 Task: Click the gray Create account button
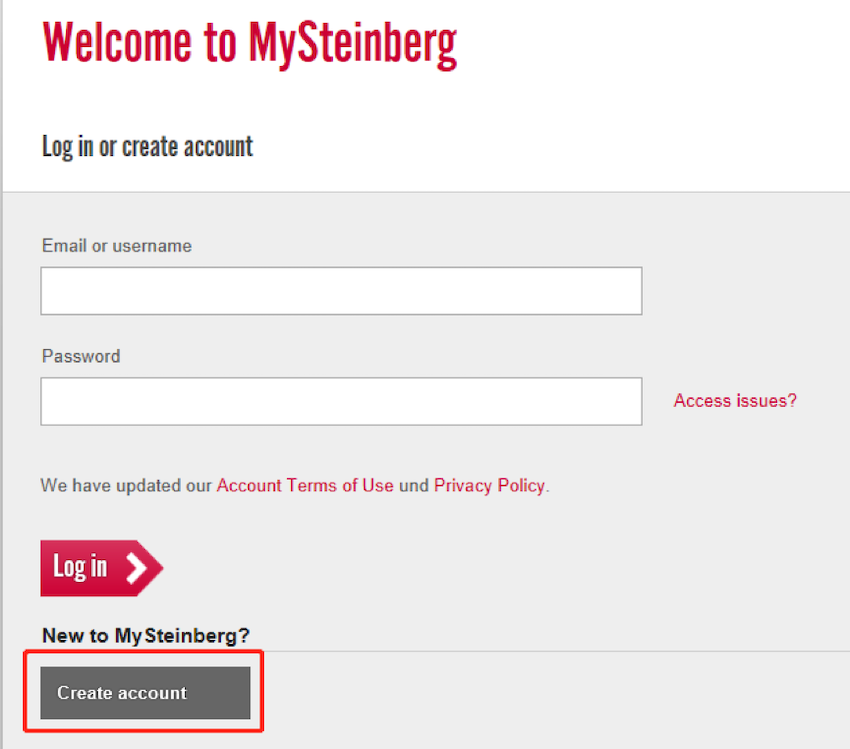click(x=145, y=693)
